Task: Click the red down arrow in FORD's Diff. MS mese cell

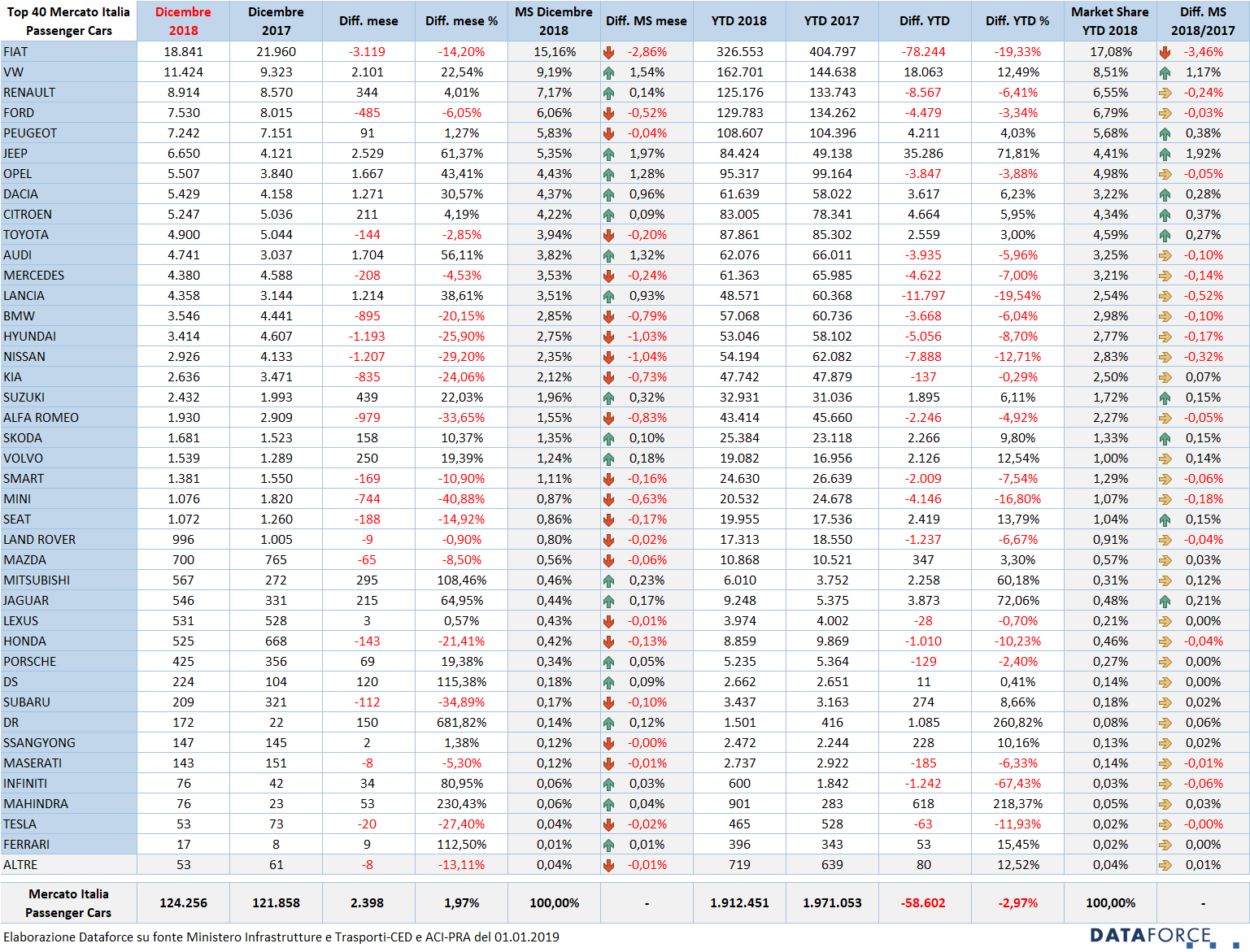Action: 608,113
